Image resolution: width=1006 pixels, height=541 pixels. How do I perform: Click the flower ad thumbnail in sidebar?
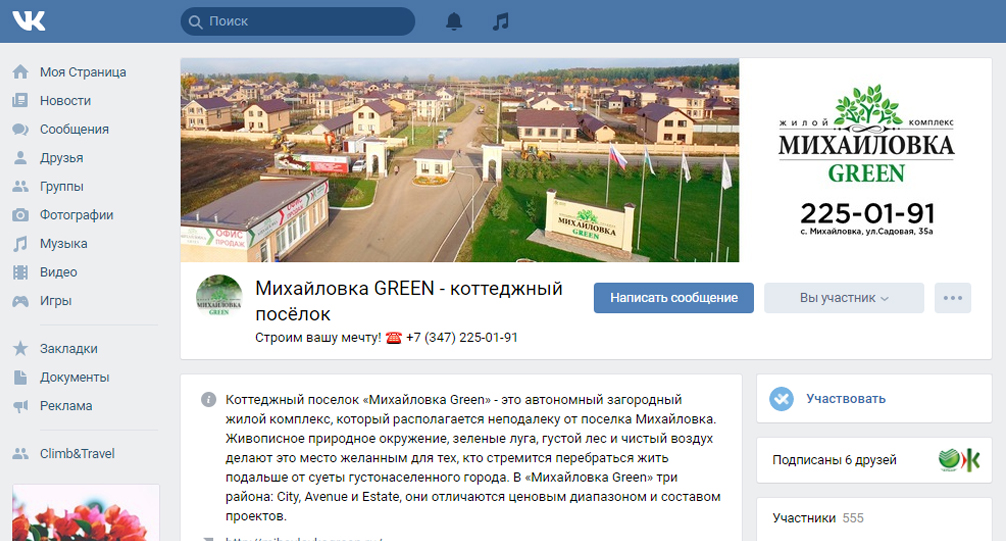[x=86, y=513]
